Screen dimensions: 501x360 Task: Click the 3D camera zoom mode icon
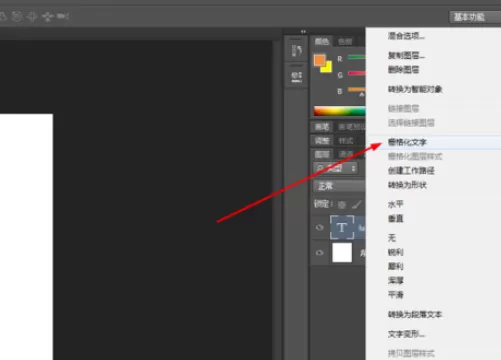coord(63,16)
